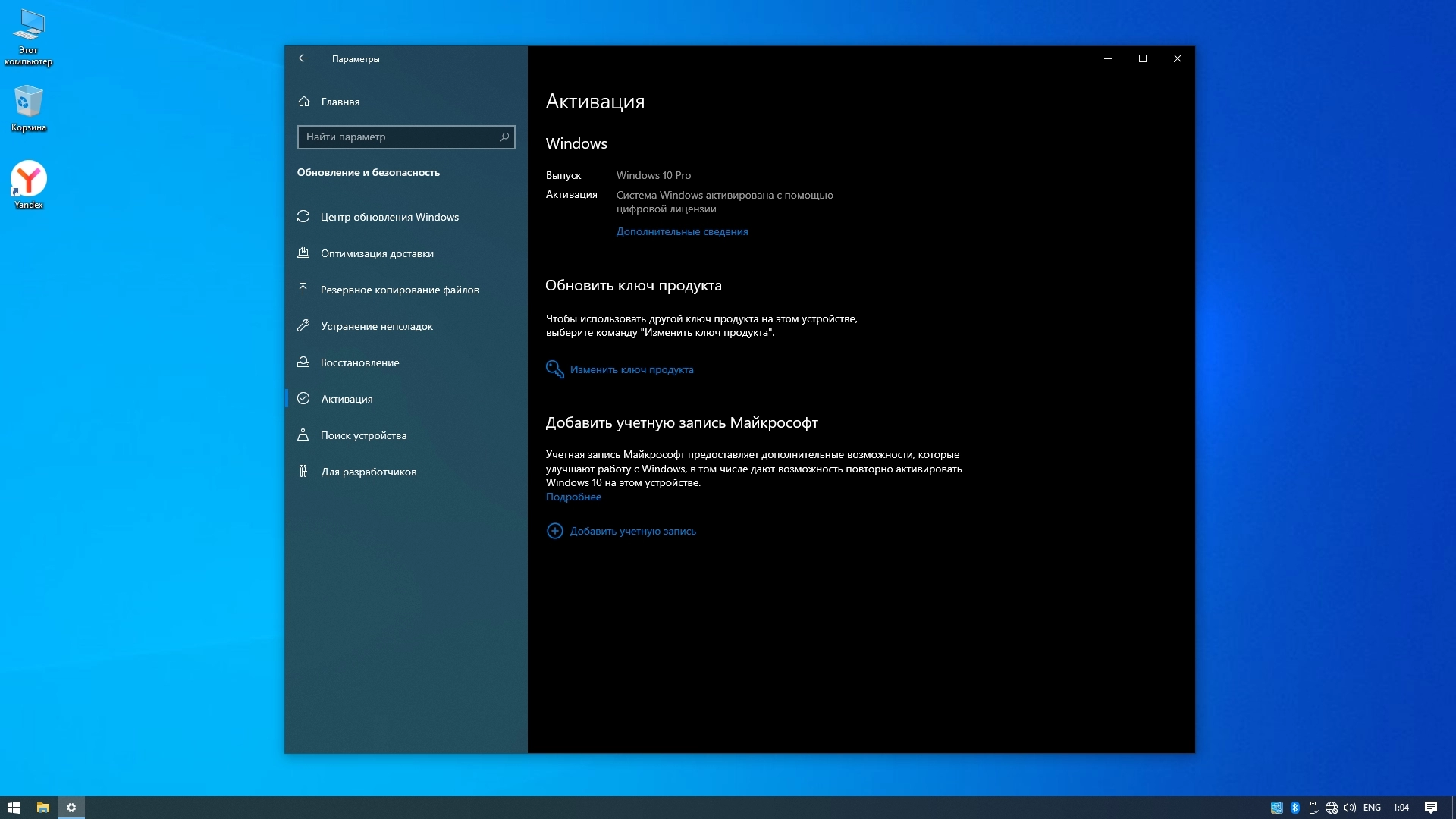Click the search magnifier icon

pyautogui.click(x=504, y=136)
